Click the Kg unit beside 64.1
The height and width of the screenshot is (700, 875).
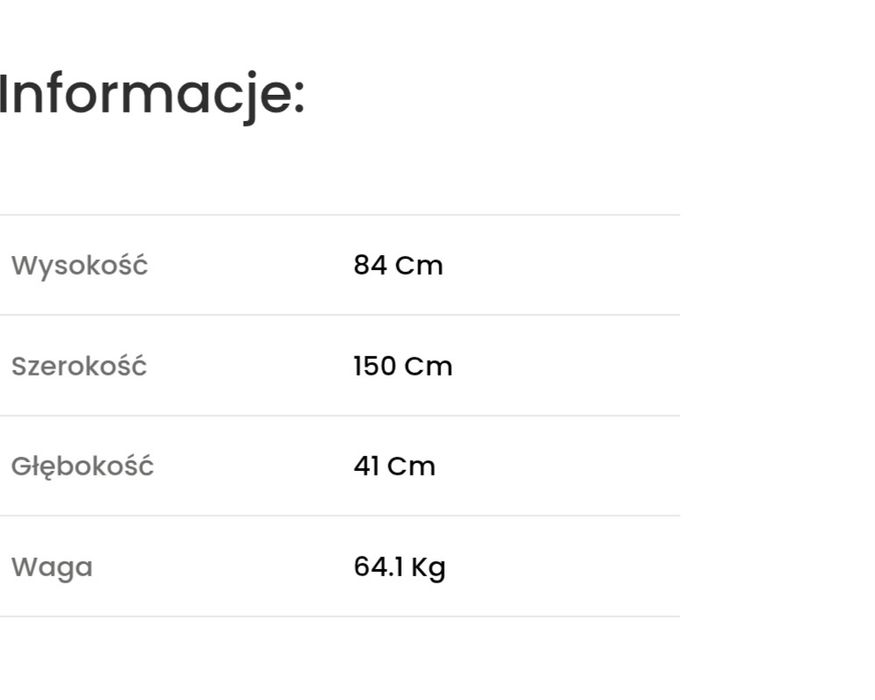pos(428,568)
